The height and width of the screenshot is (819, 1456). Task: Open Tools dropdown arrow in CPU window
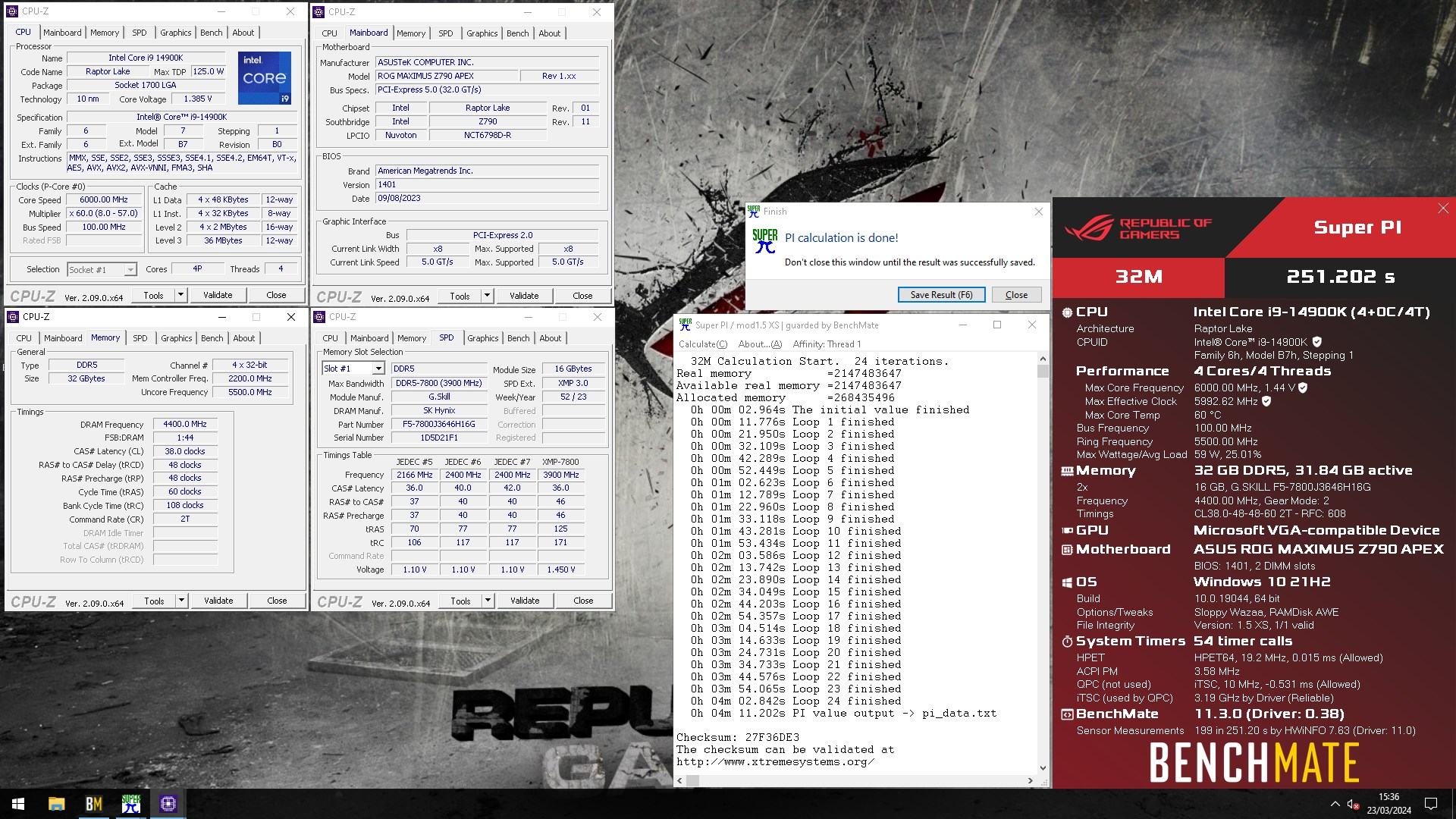[180, 295]
